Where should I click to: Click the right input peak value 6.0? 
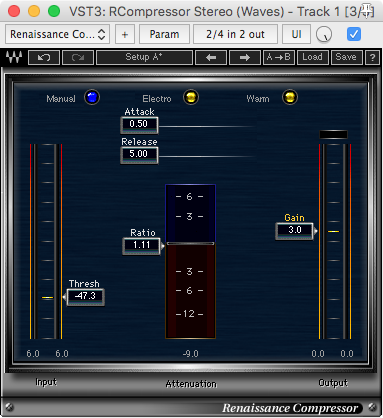(62, 354)
